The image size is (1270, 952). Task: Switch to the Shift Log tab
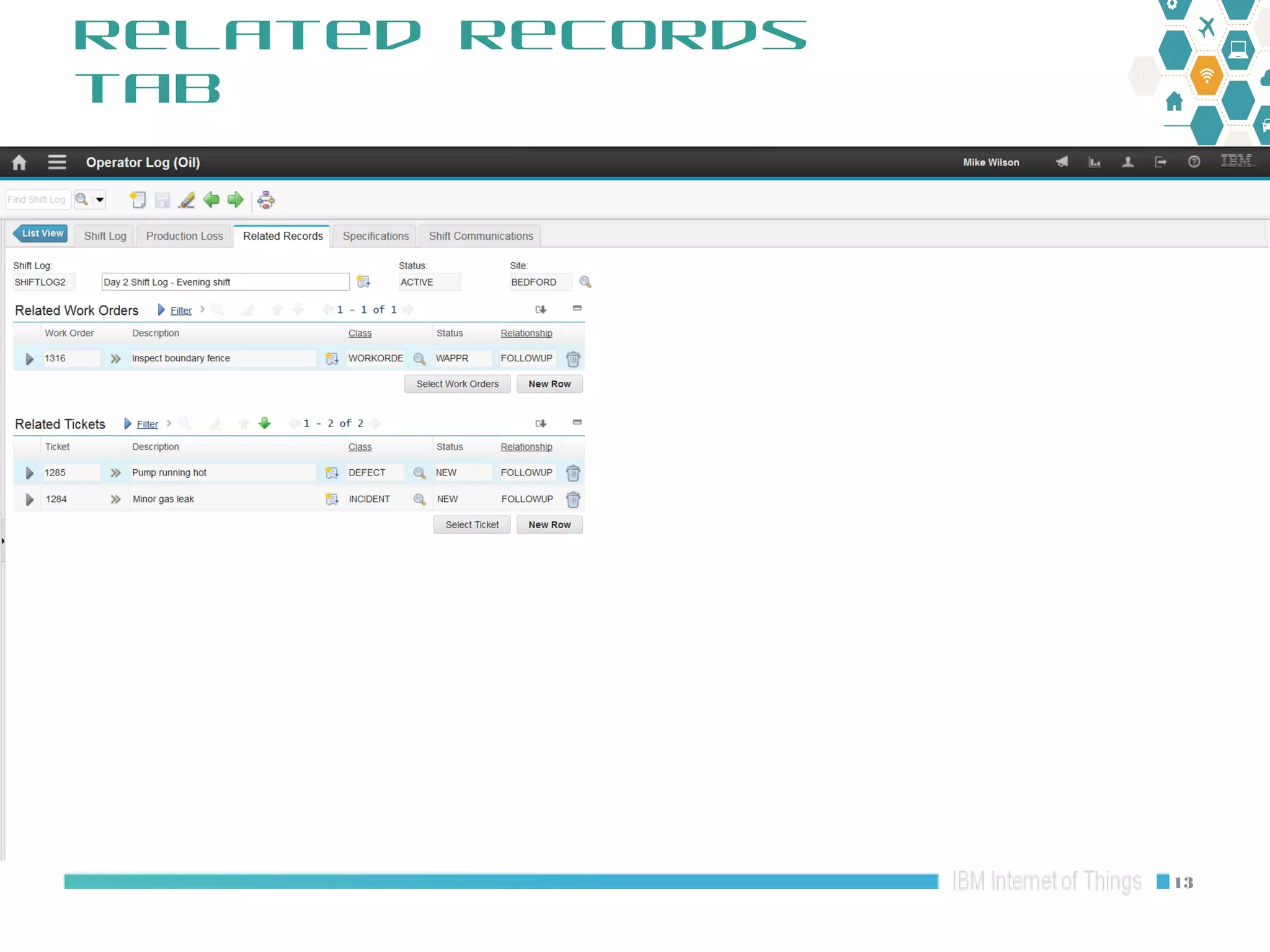105,236
